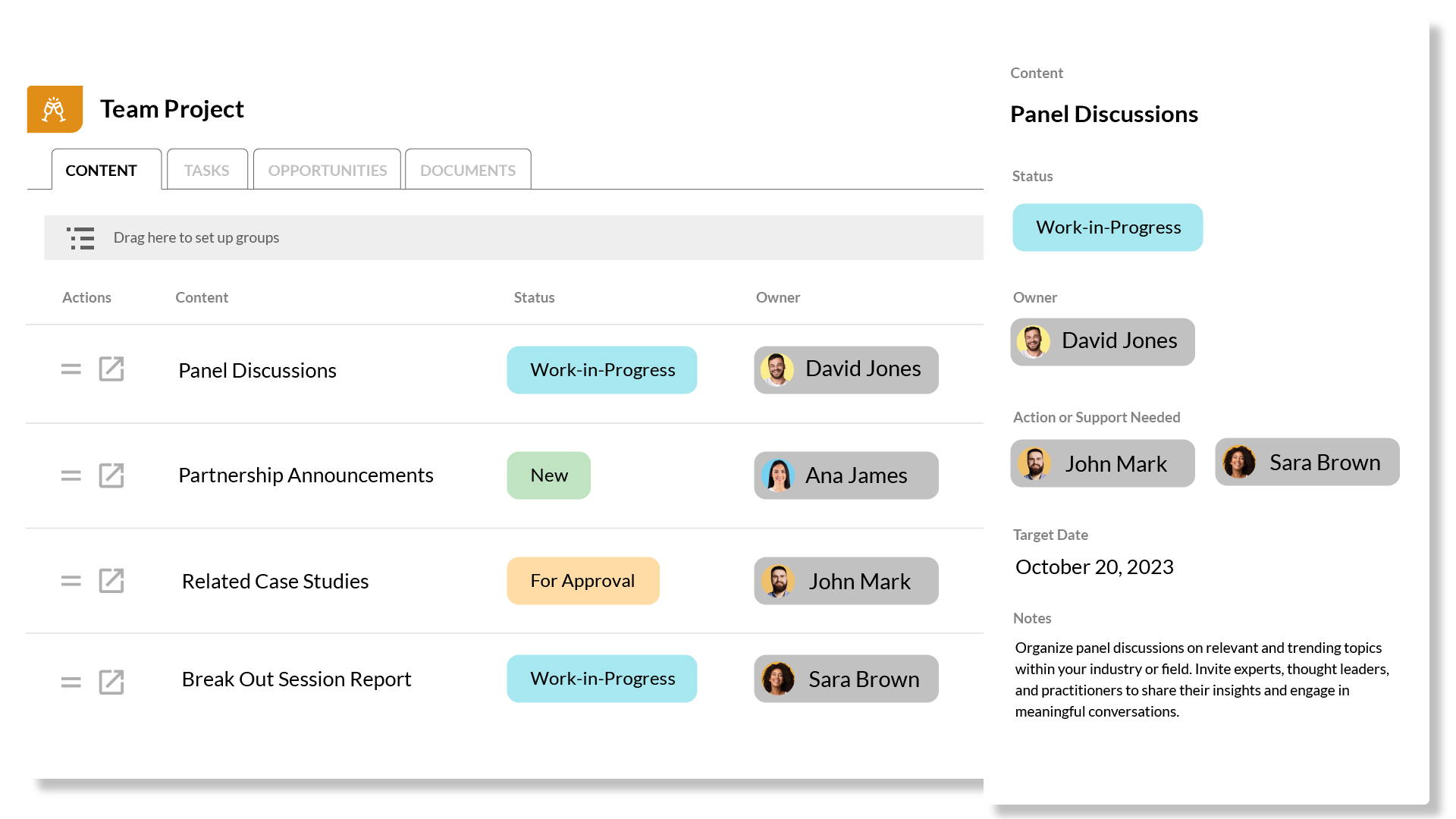Screen dimensions: 1456x819
Task: Open the edit icon for Related Case Studies
Action: pyautogui.click(x=111, y=581)
